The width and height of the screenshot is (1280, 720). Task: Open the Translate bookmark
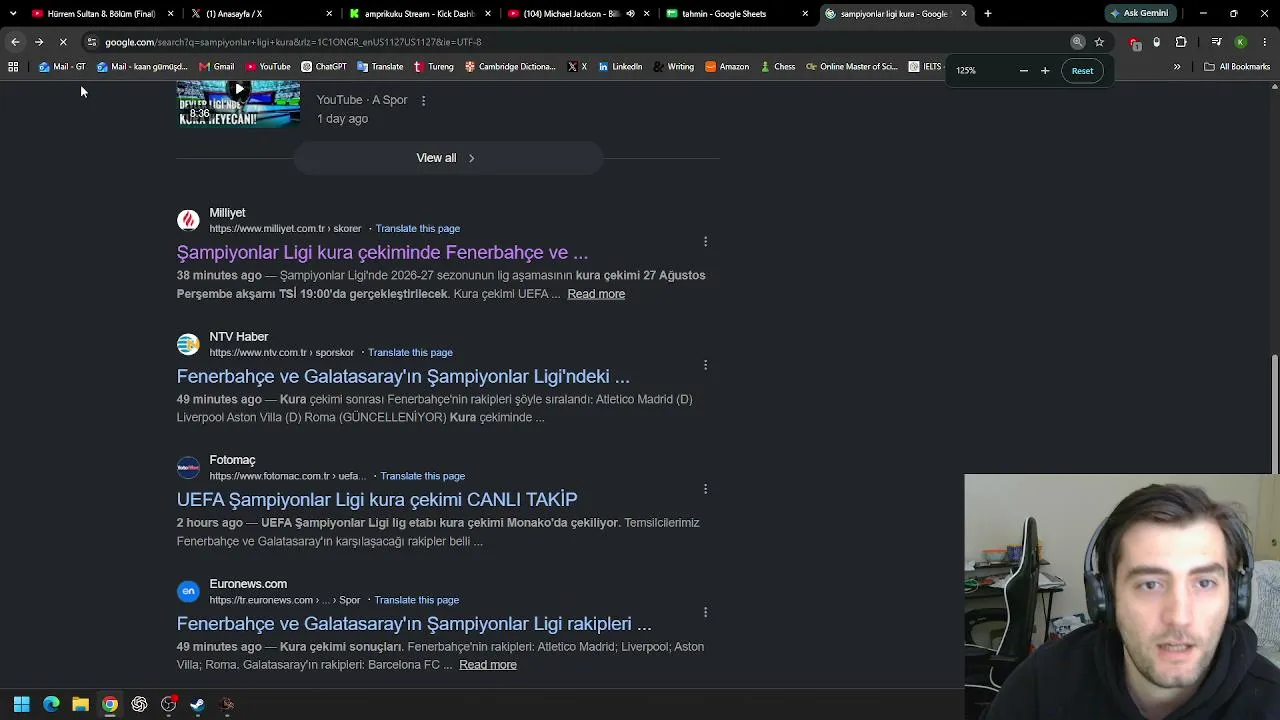pos(380,67)
